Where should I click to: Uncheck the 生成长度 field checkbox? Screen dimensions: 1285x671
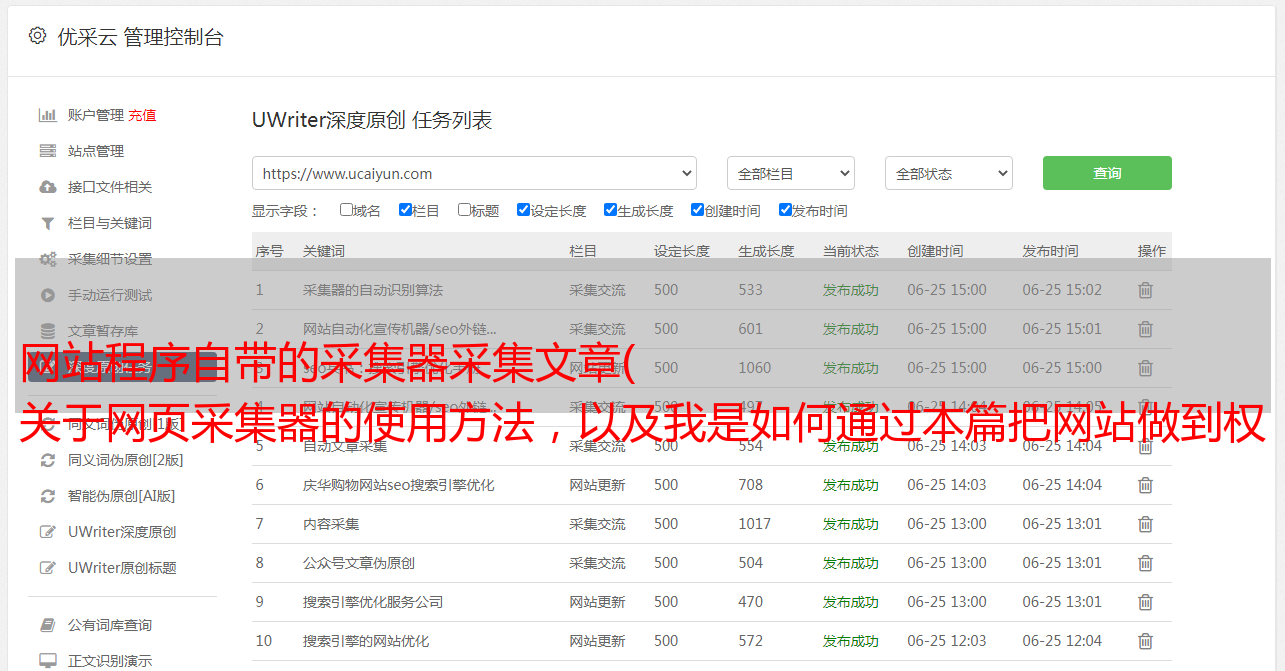click(610, 210)
